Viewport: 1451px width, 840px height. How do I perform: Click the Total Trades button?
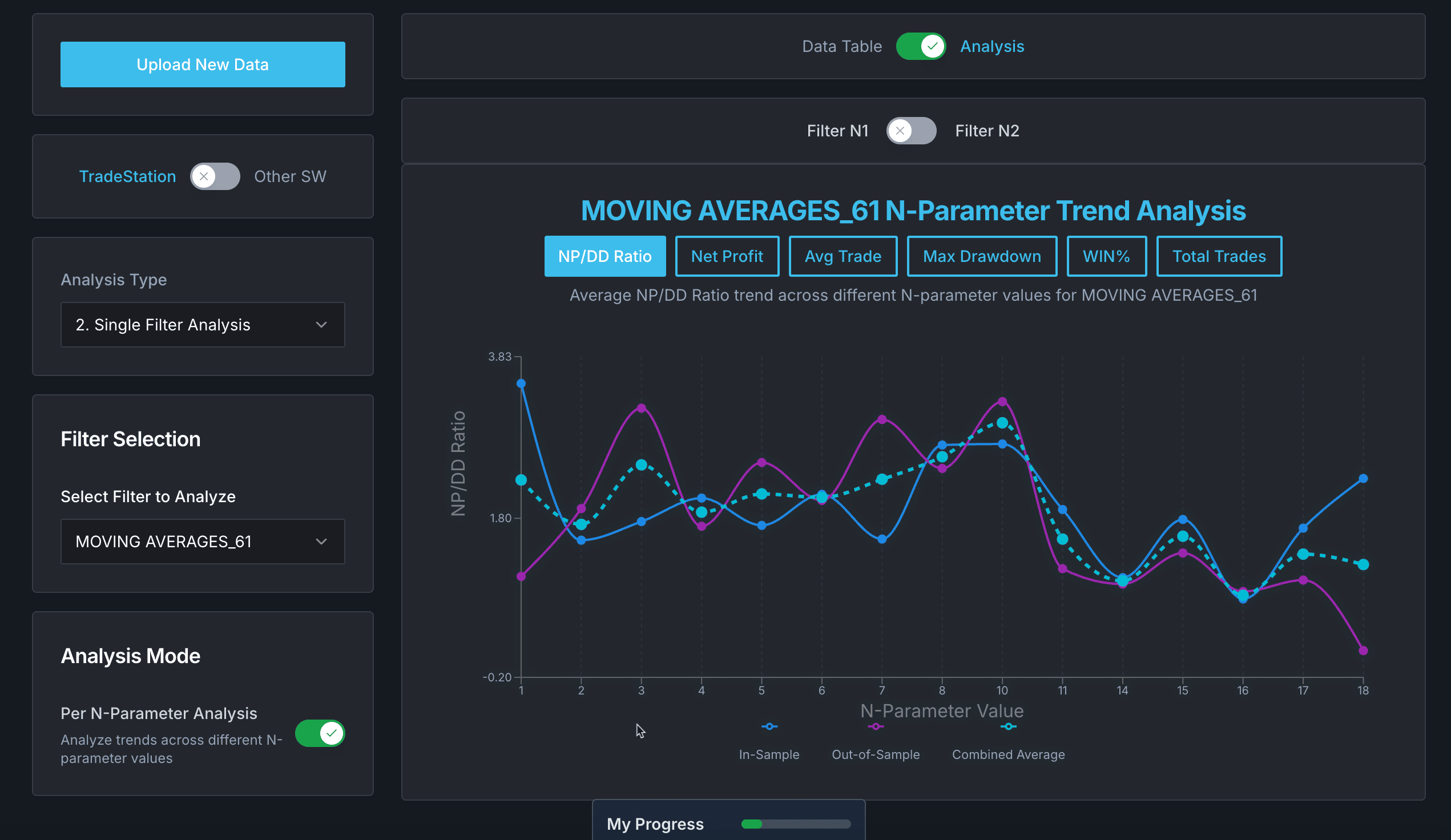tap(1219, 256)
